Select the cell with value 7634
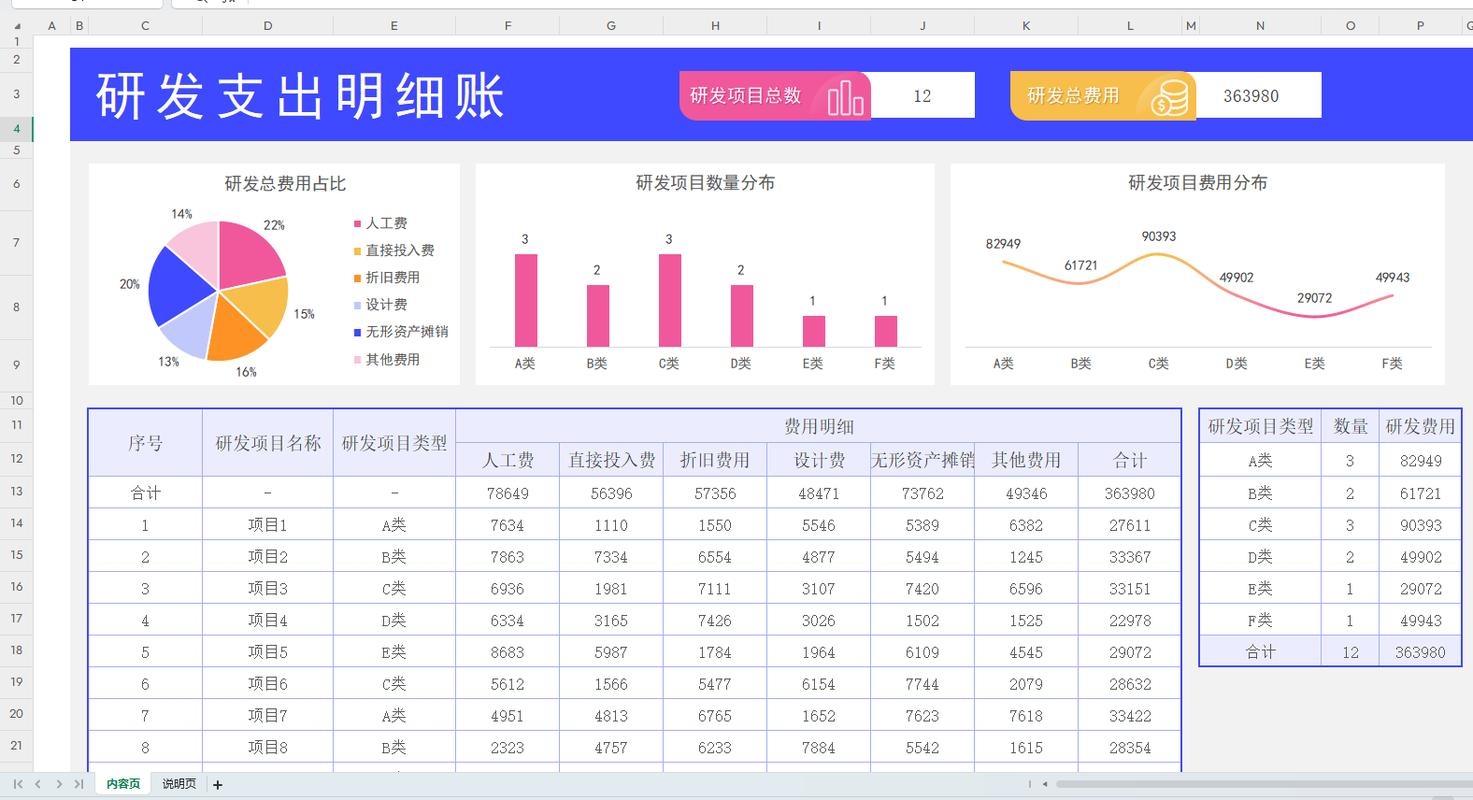Screen dimensions: 1473x800 (508, 525)
